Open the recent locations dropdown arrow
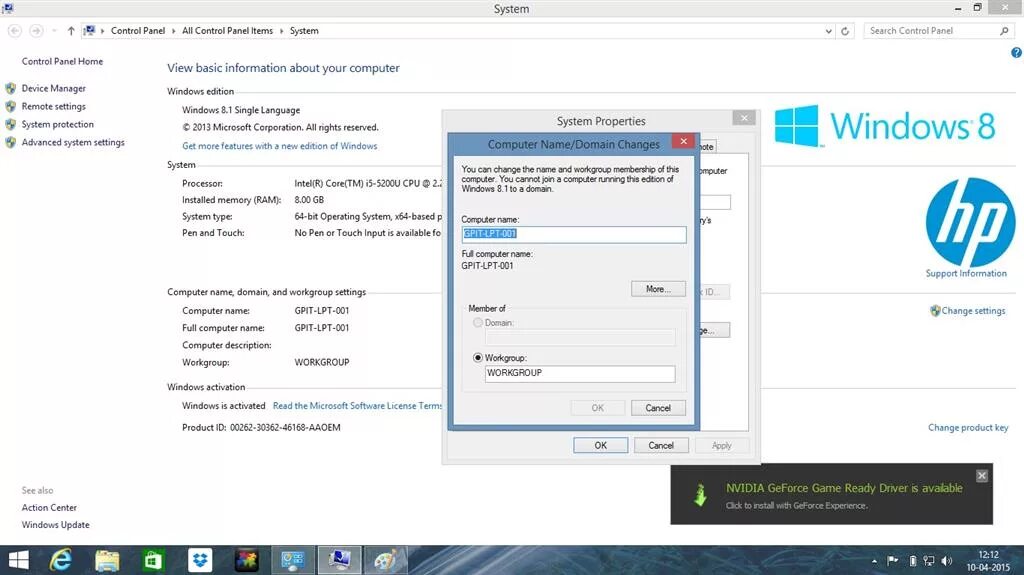The width and height of the screenshot is (1024, 575). pos(54,31)
